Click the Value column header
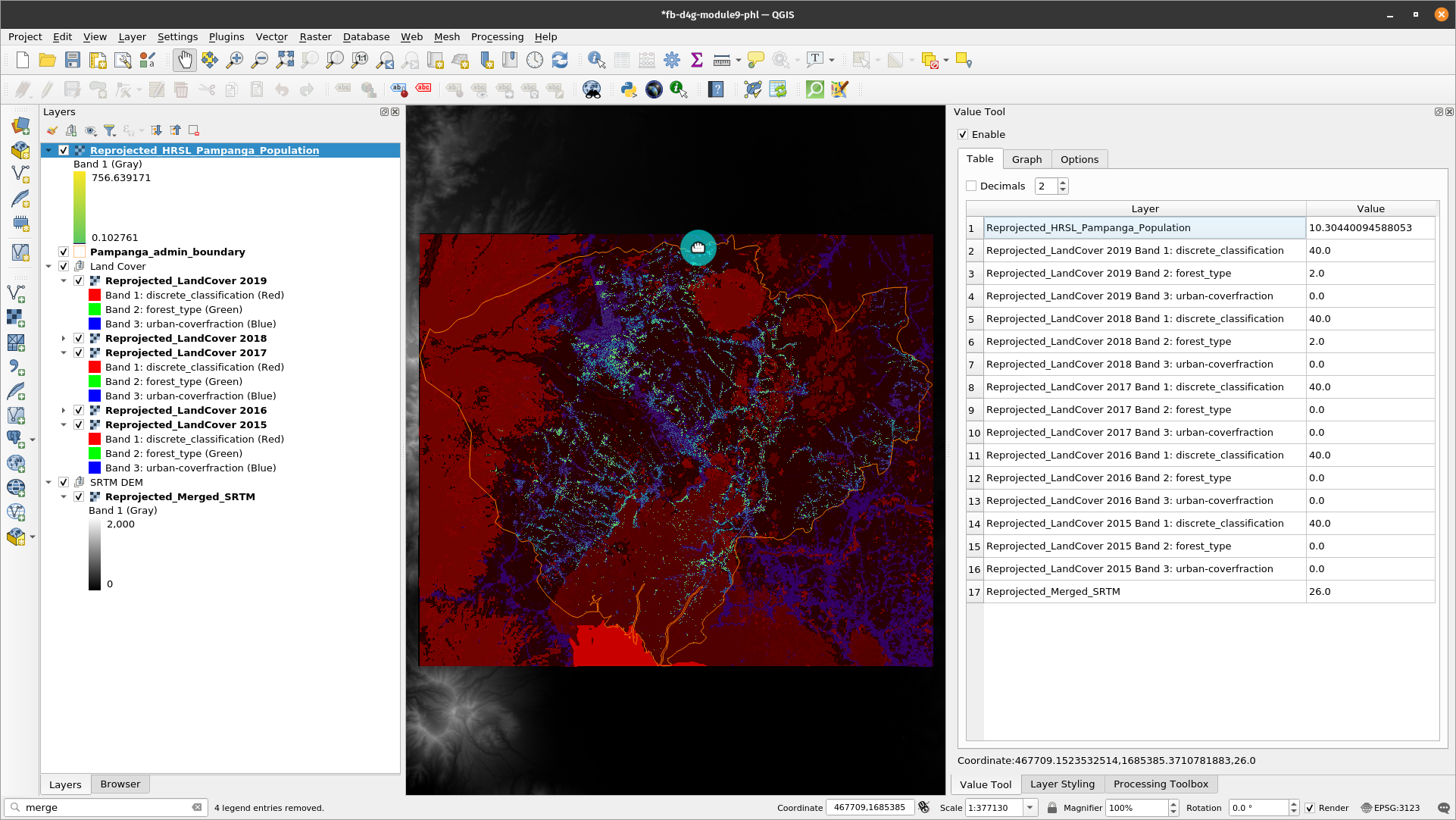This screenshot has height=820, width=1456. 1370,208
